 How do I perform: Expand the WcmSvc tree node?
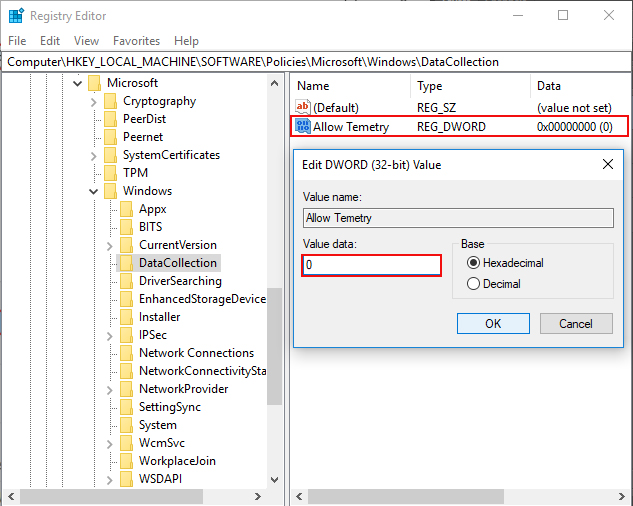110,444
